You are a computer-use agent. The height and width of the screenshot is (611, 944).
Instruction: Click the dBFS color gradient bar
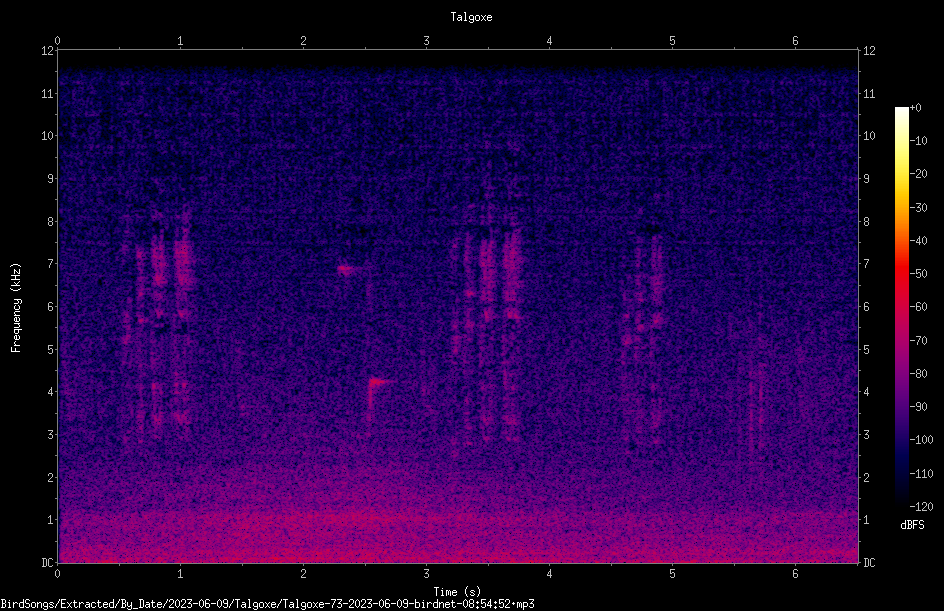click(x=901, y=306)
